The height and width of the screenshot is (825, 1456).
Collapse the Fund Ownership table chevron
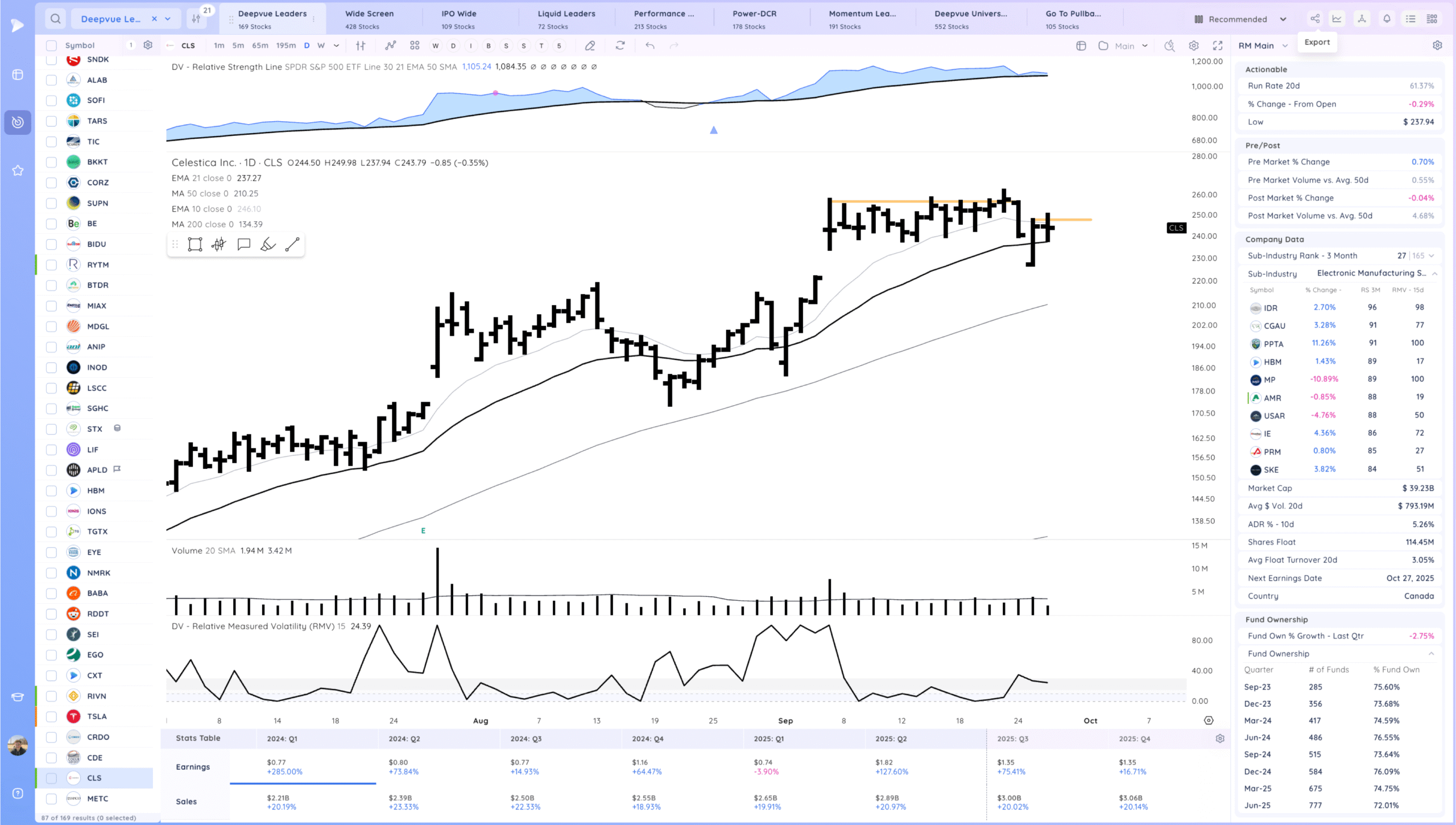tap(1432, 654)
